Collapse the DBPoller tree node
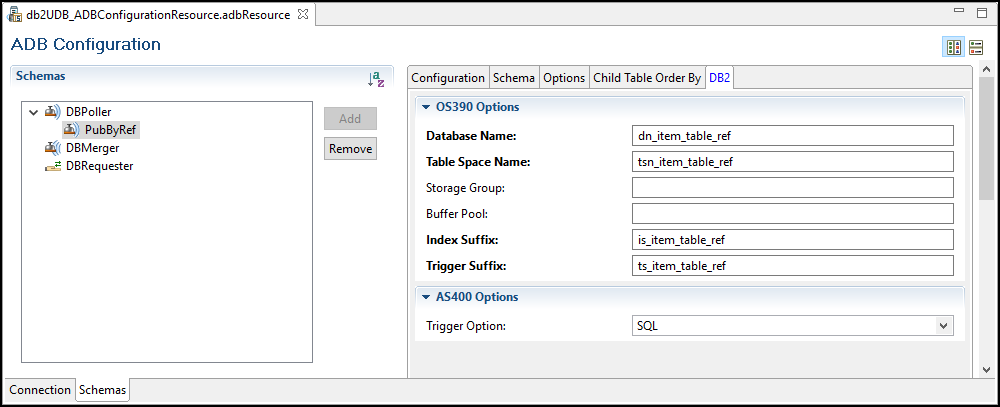This screenshot has height=407, width=1000. click(x=34, y=112)
